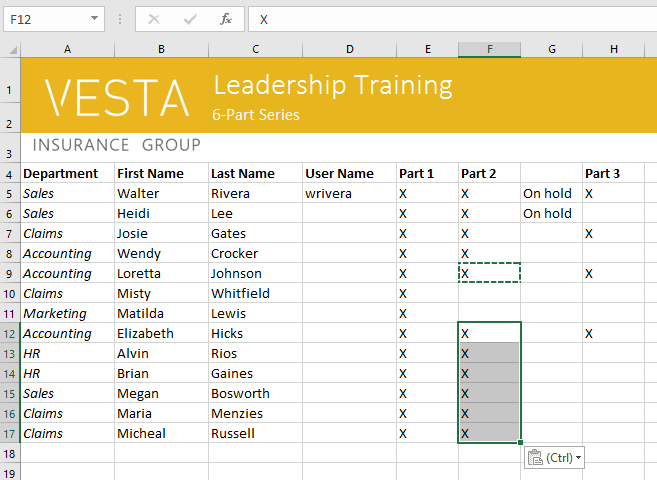
Task: Click the Paste Options clipboard icon
Action: tap(535, 457)
